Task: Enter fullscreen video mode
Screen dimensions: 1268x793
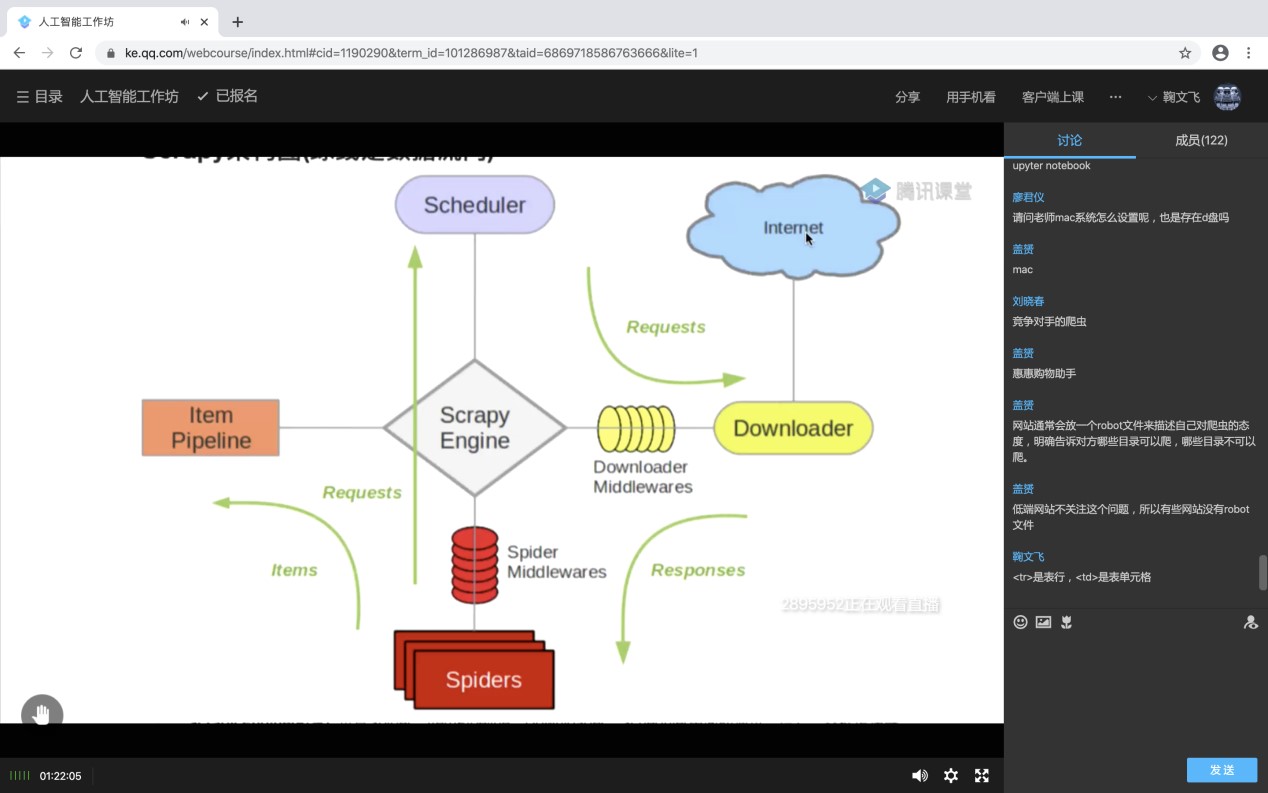Action: click(982, 775)
